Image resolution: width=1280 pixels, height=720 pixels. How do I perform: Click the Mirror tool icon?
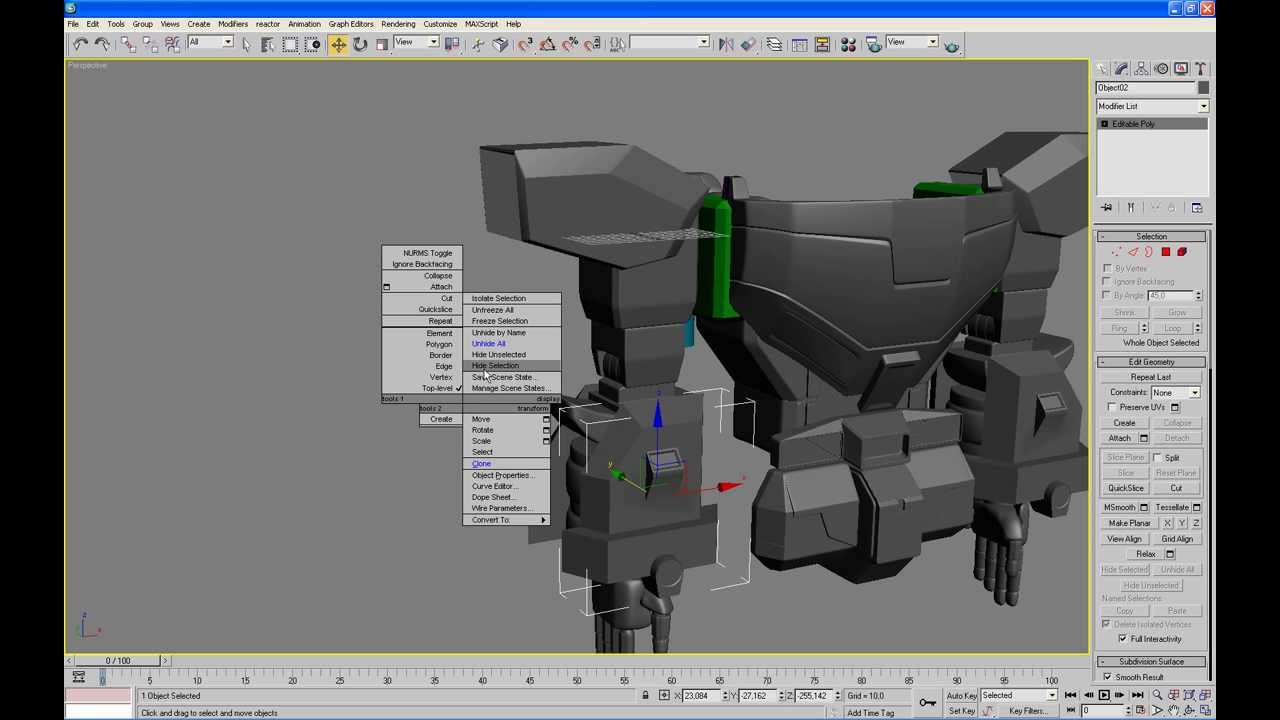pos(726,44)
